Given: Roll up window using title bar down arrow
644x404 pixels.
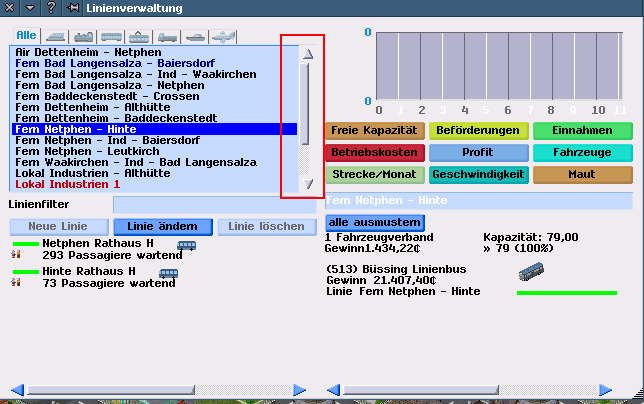Looking at the screenshot, I should click(x=30, y=8).
